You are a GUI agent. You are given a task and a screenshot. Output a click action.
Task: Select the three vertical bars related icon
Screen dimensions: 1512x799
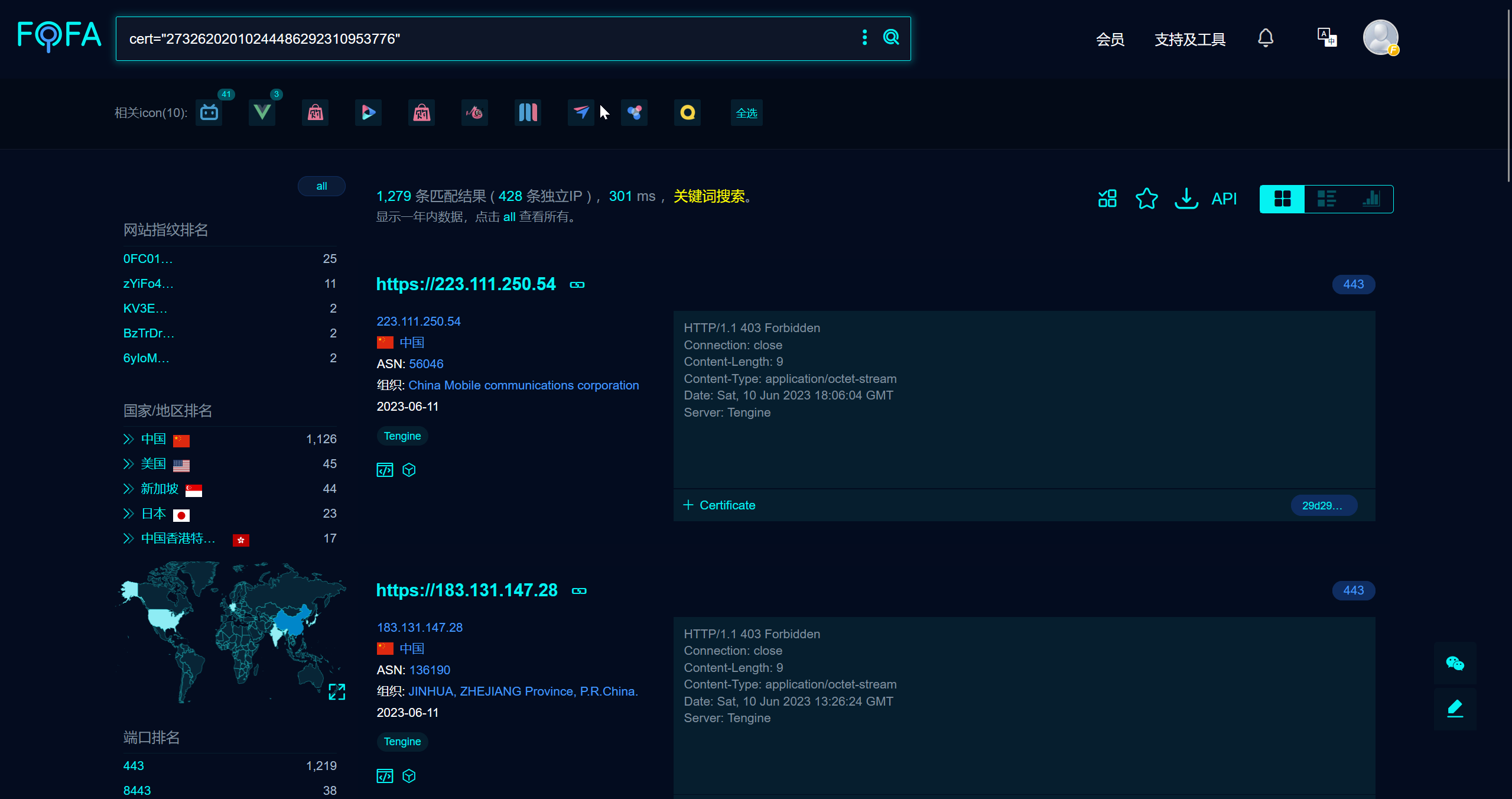point(528,112)
